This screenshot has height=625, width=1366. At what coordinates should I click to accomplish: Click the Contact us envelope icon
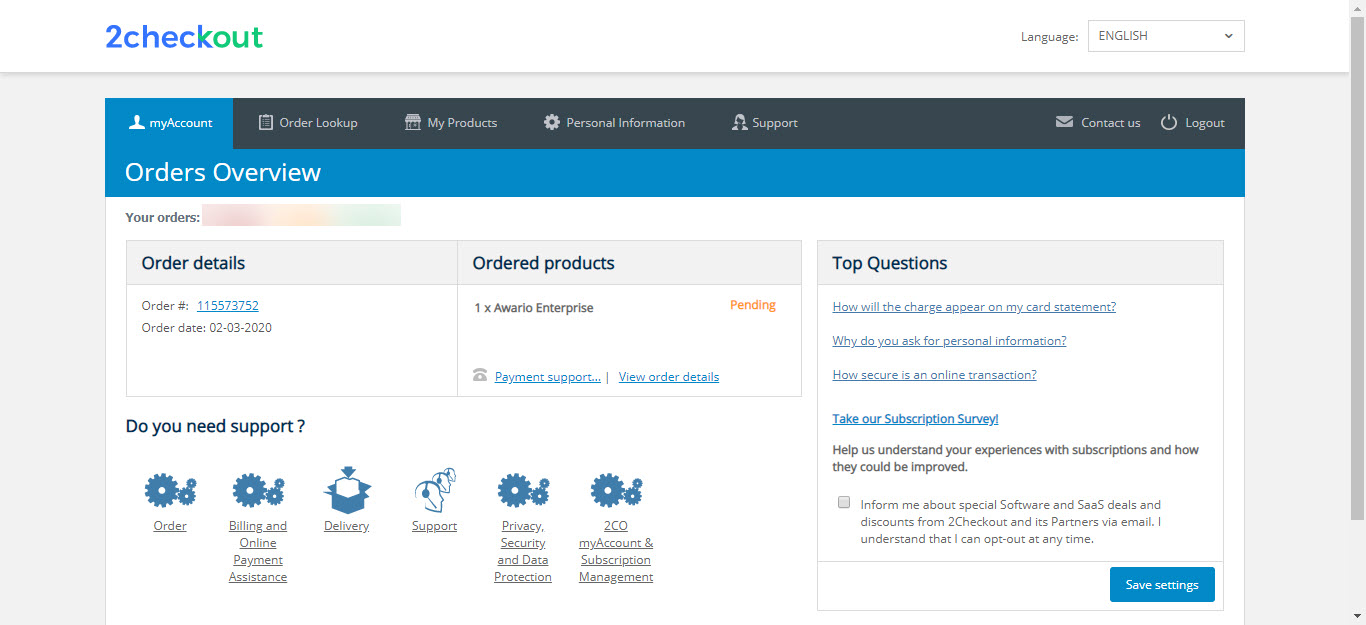tap(1064, 122)
